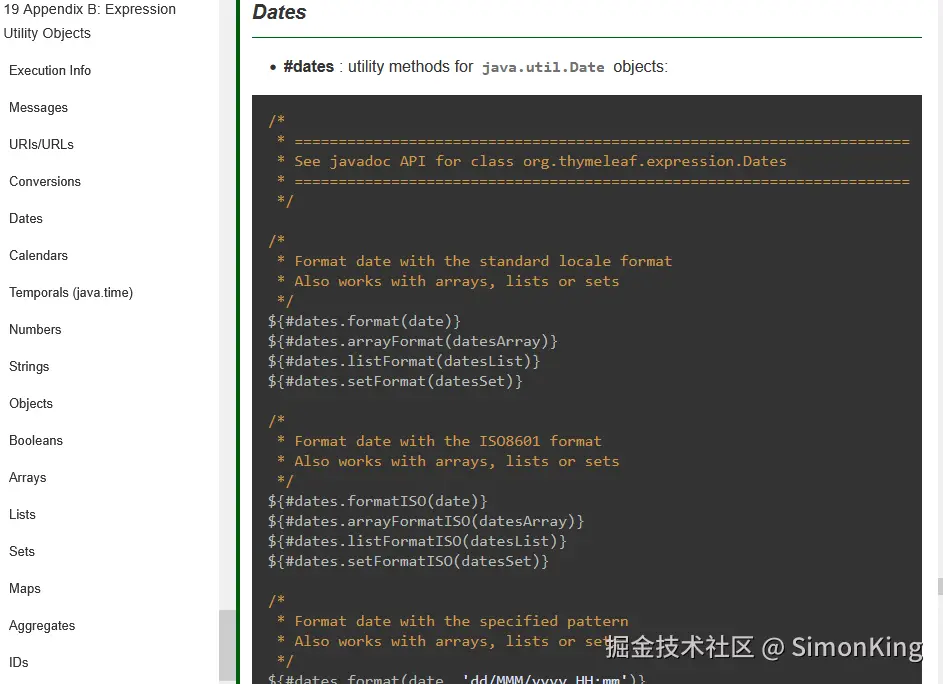The image size is (943, 684).
Task: Click the Dates heading
Action: click(279, 12)
